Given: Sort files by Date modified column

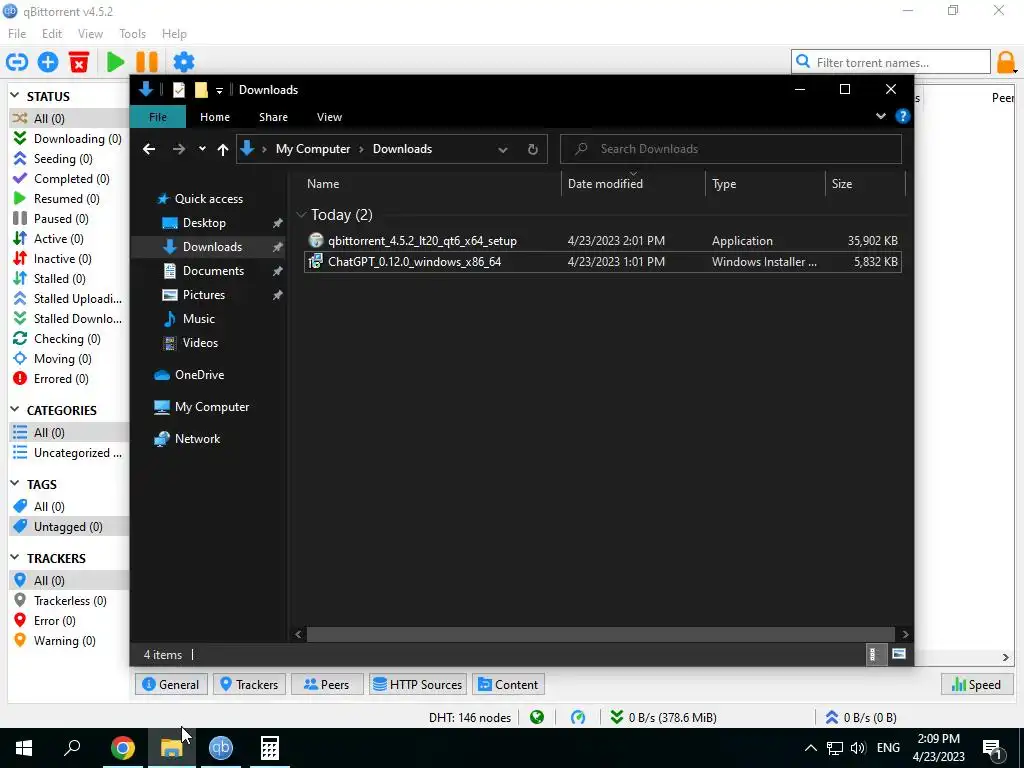Looking at the screenshot, I should [605, 184].
